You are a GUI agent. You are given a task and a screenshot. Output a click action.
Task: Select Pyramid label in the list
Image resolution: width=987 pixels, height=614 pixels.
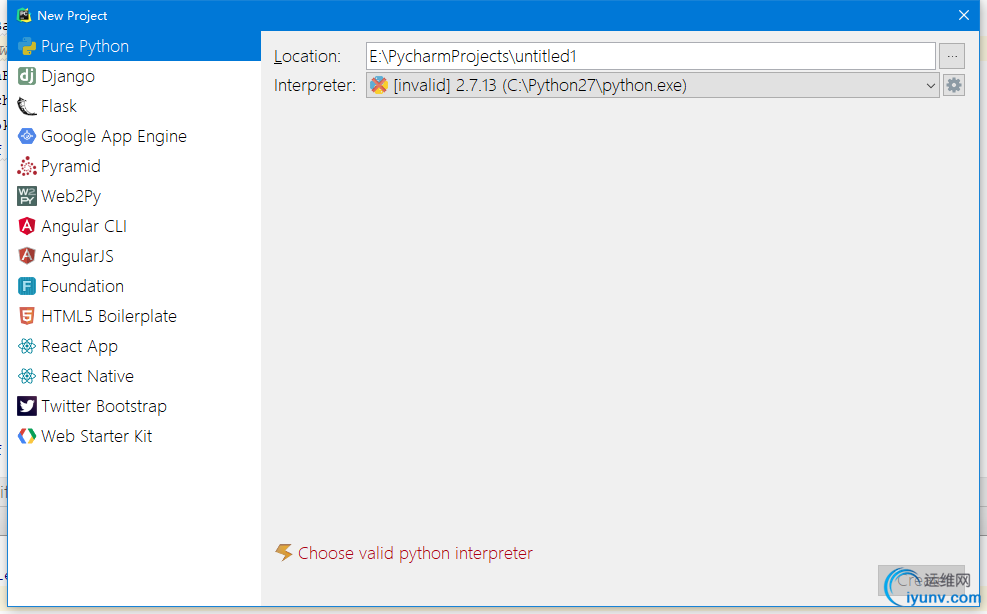click(70, 166)
